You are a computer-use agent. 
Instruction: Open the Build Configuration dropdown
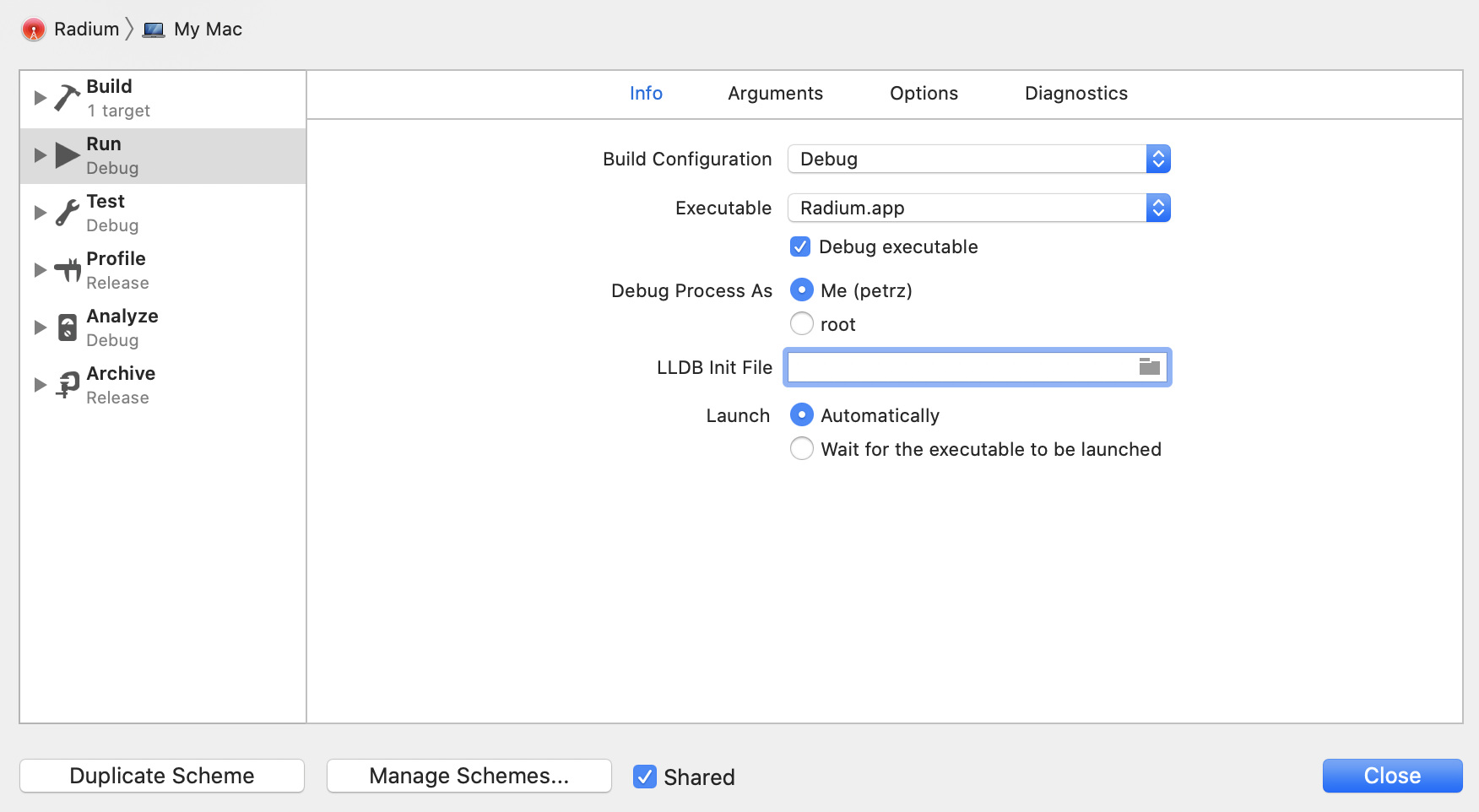[979, 159]
